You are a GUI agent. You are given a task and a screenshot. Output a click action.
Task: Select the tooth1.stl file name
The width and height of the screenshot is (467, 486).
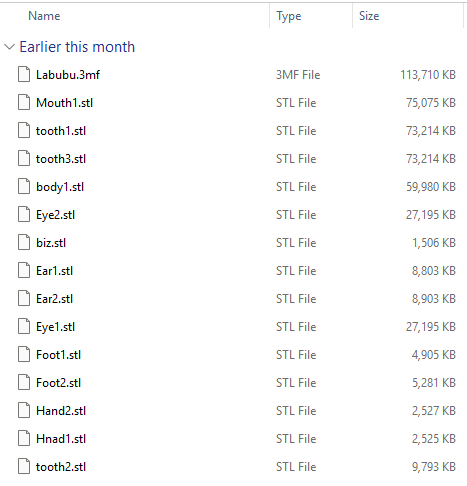coord(61,131)
